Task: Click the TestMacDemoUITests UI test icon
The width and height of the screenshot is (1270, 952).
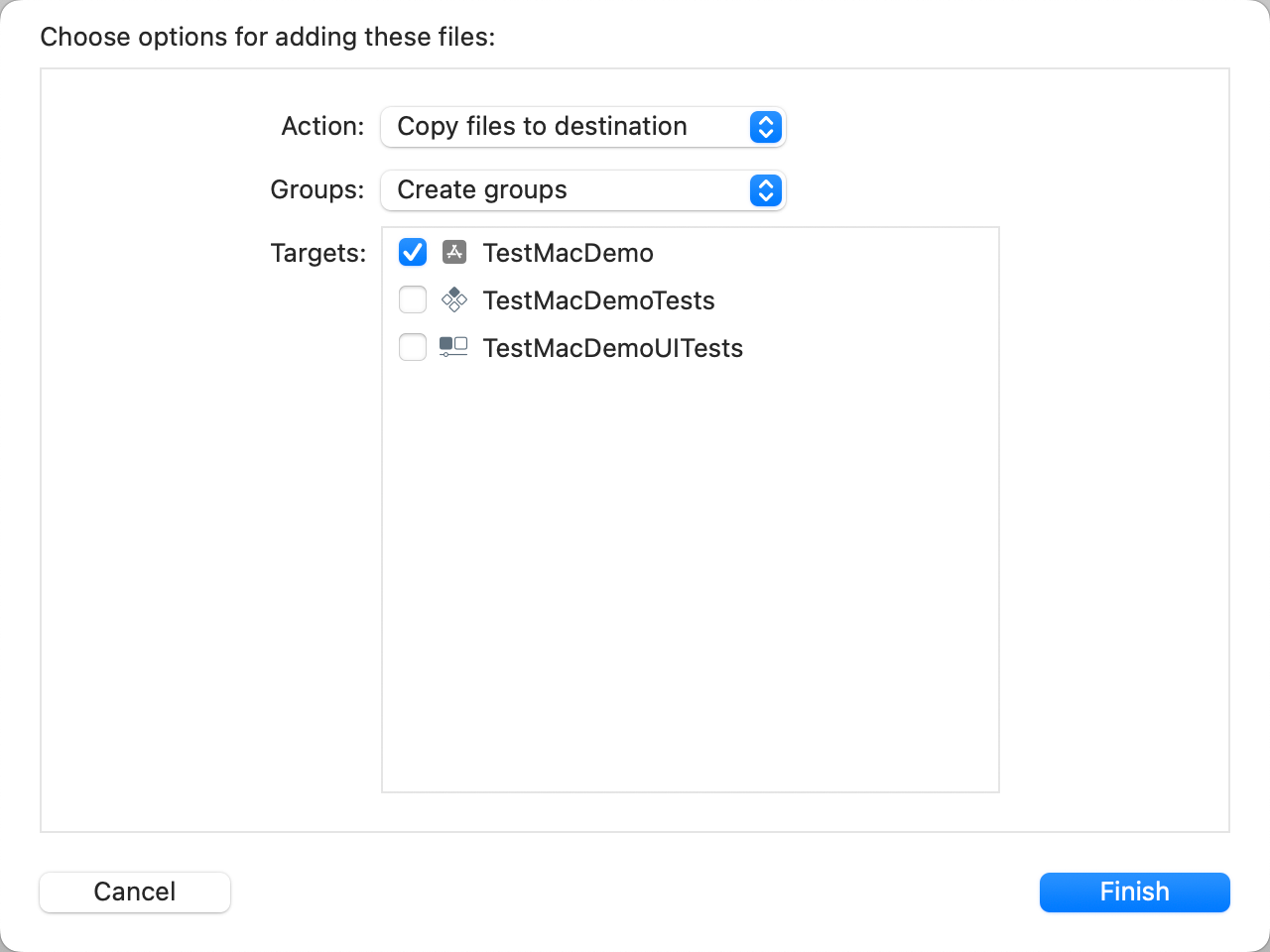Action: (x=453, y=347)
